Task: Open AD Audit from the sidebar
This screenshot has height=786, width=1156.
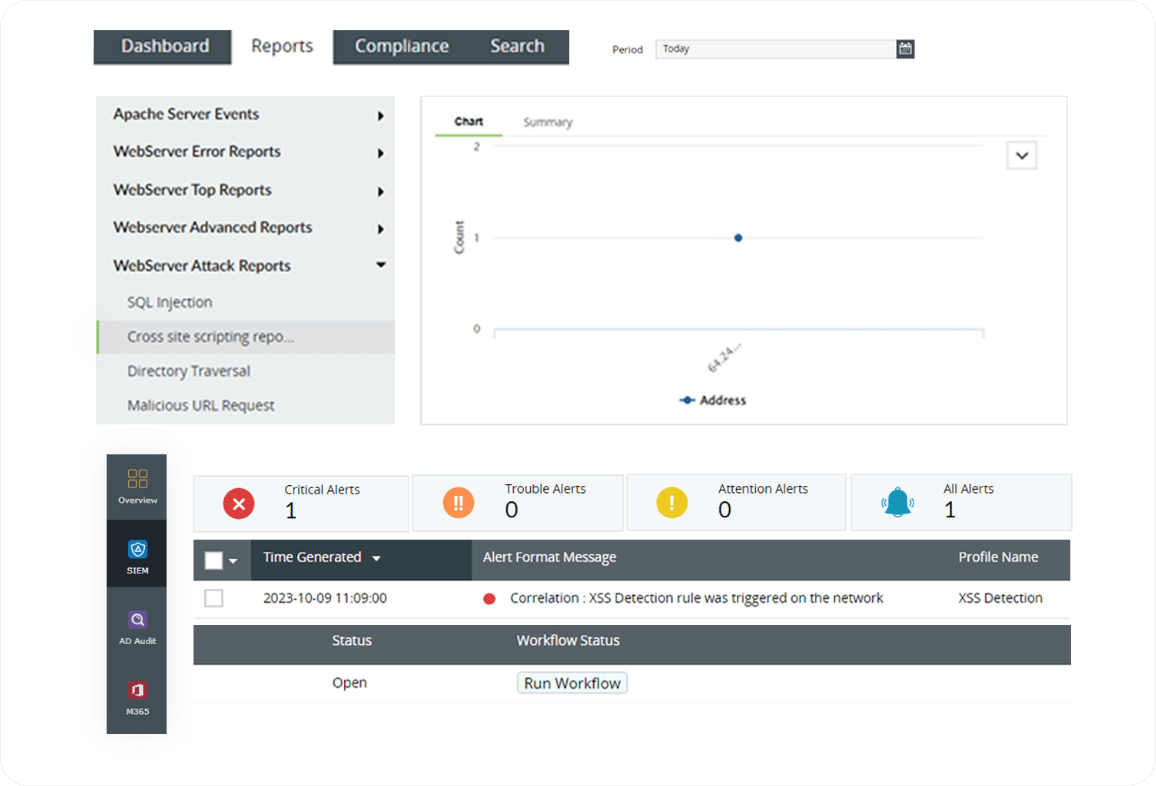Action: coord(137,624)
